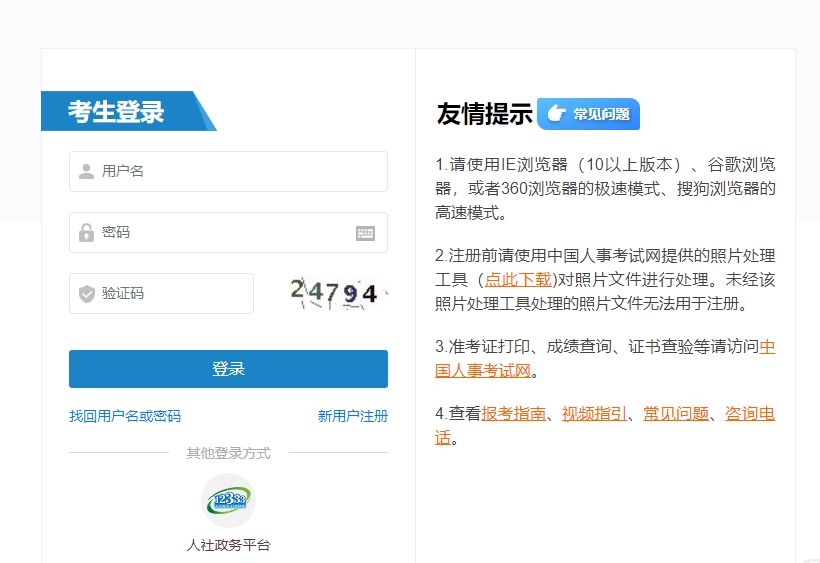Viewport: 820px width, 563px height.
Task: Visit the 中国人事考试网 link
Action: (x=767, y=347)
